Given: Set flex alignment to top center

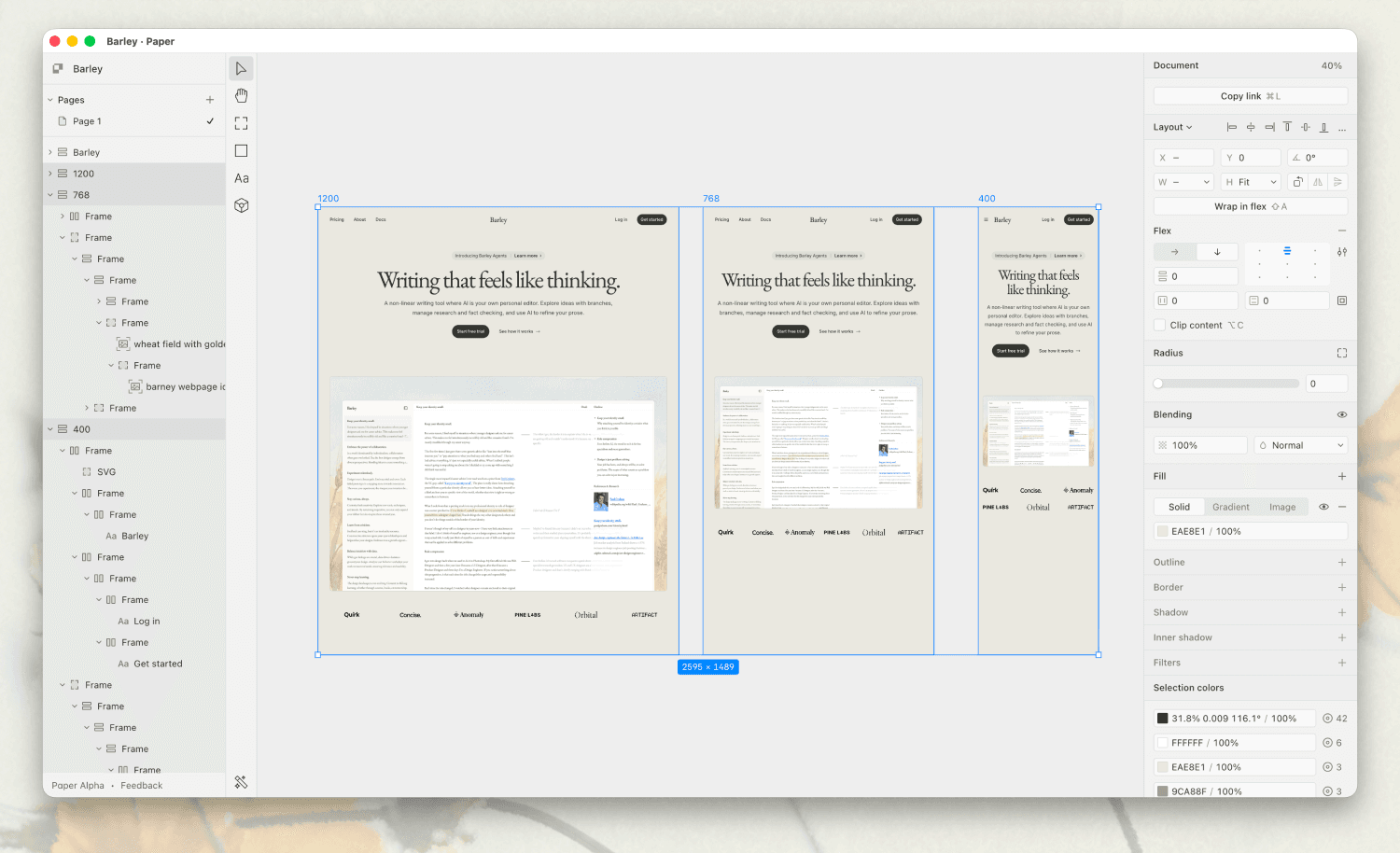Looking at the screenshot, I should (1287, 251).
